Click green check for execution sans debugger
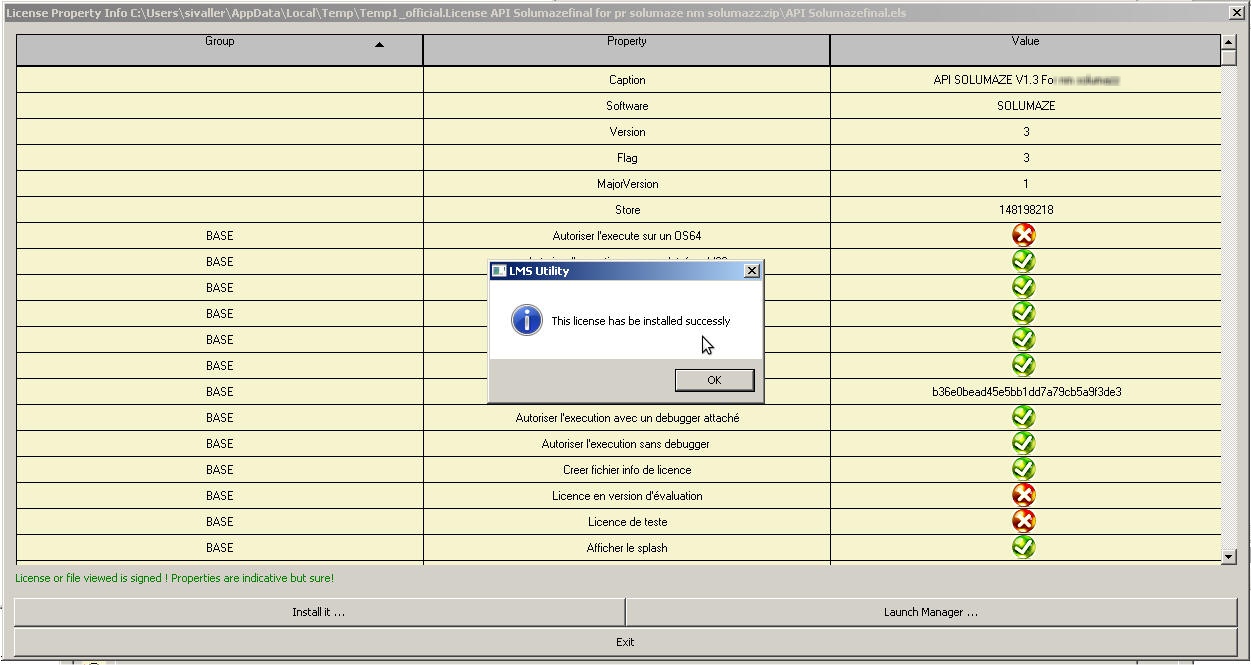 (1023, 443)
